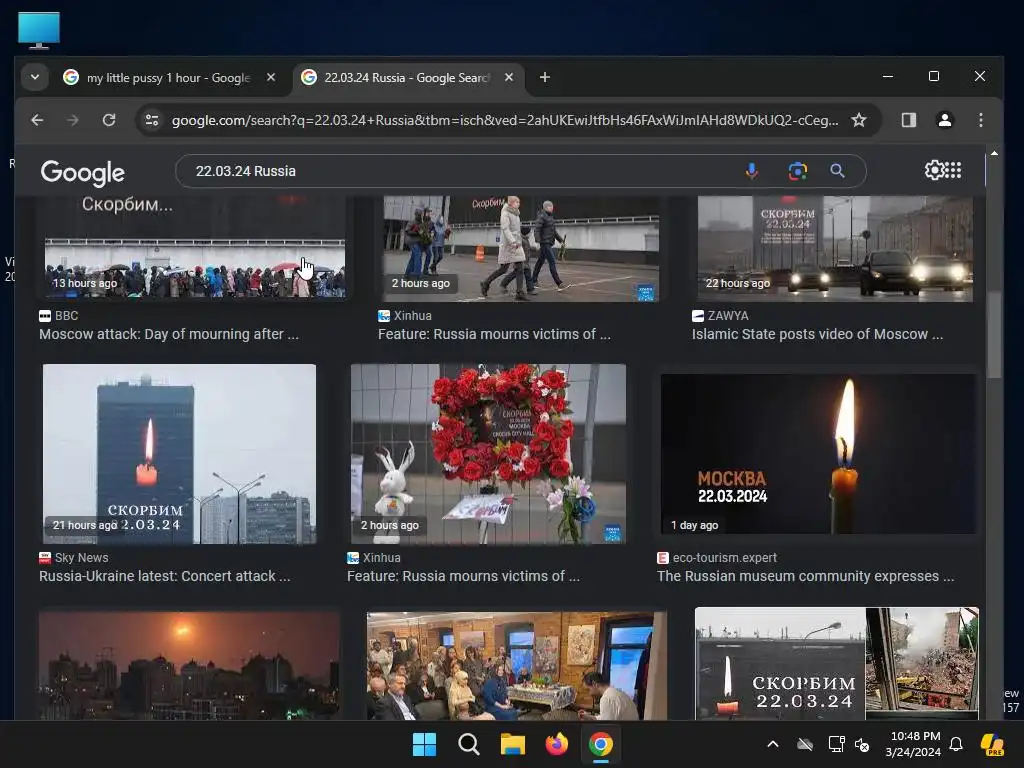Open Windows taskbar search
Viewport: 1024px width, 768px height.
[x=468, y=744]
